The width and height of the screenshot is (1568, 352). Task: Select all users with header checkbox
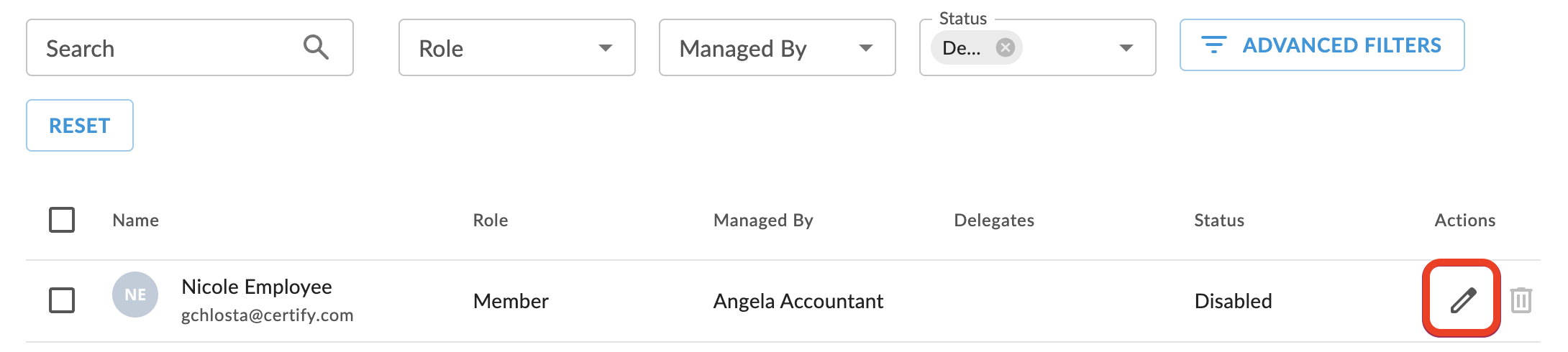pos(62,220)
